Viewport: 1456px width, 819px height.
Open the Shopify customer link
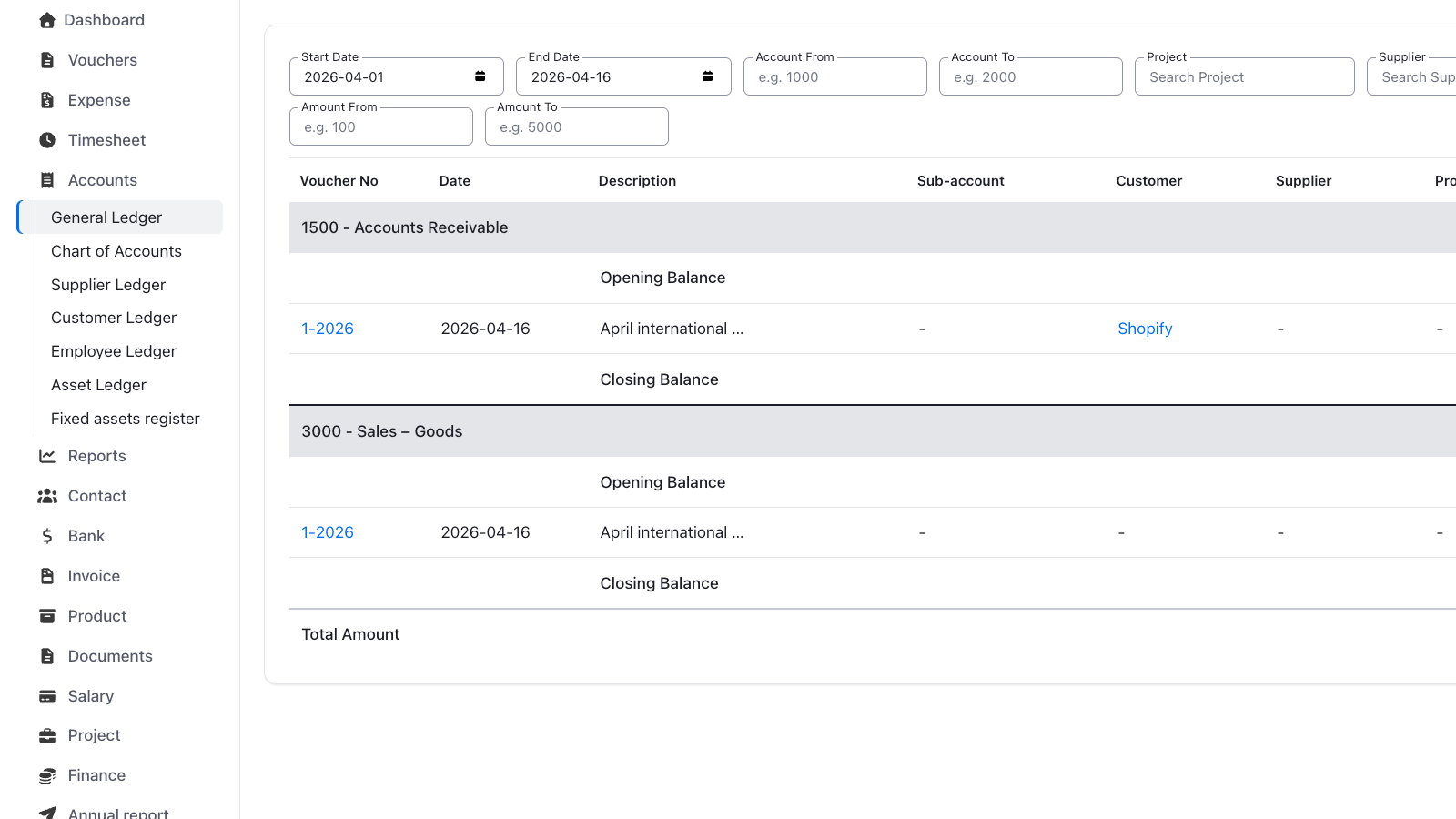1145,329
